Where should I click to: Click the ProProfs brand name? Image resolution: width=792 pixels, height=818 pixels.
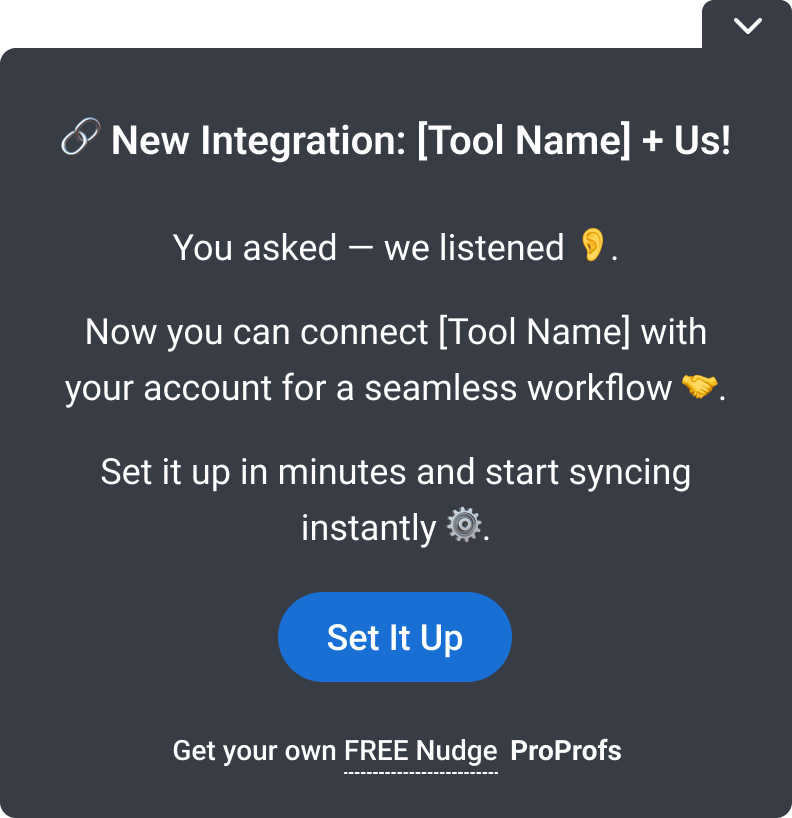566,751
